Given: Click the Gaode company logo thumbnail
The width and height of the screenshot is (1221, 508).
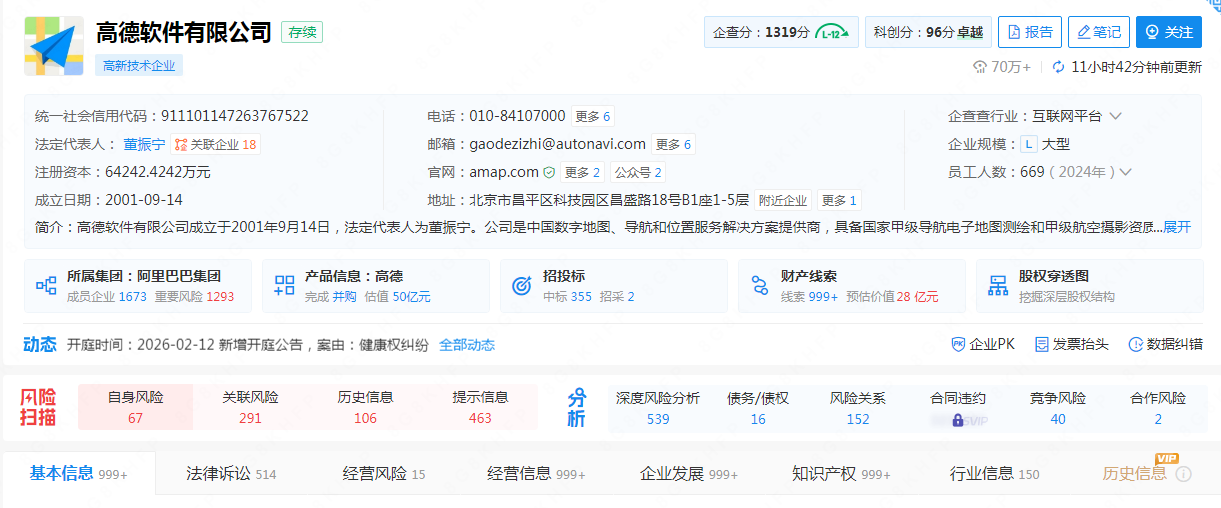Looking at the screenshot, I should tap(54, 46).
